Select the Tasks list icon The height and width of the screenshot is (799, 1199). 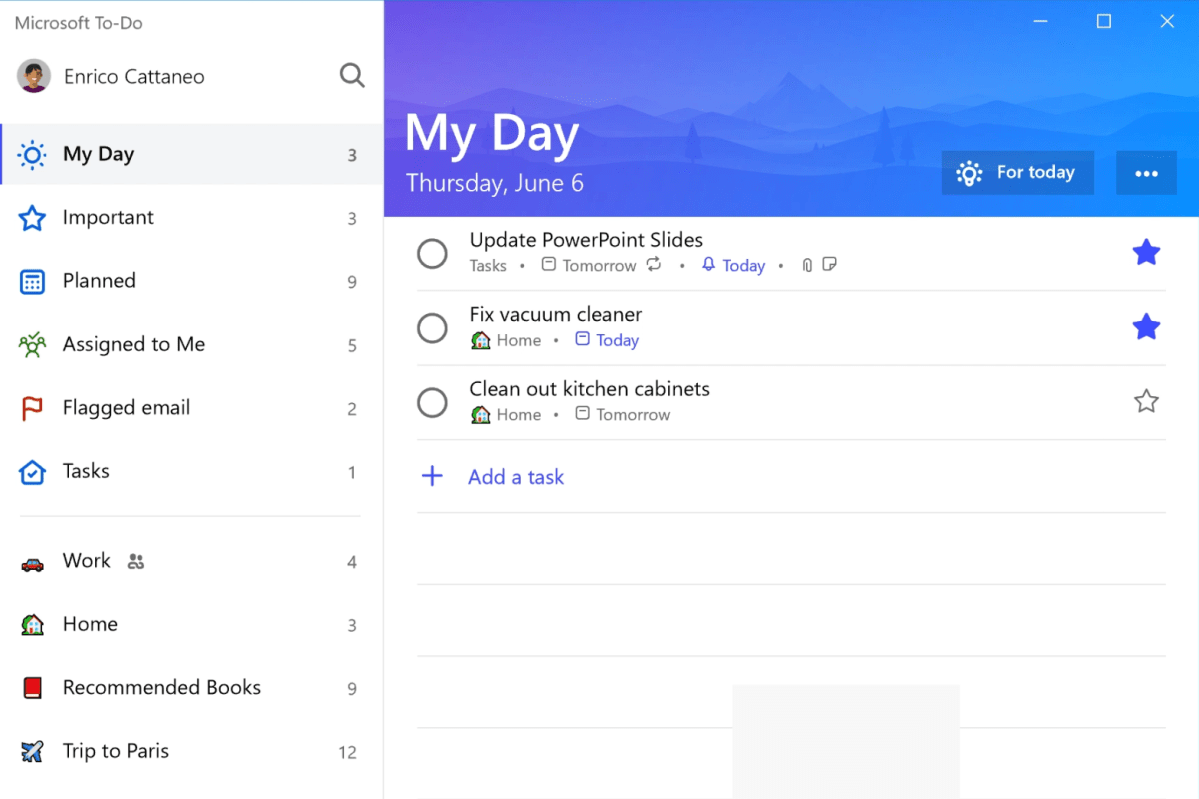click(32, 471)
